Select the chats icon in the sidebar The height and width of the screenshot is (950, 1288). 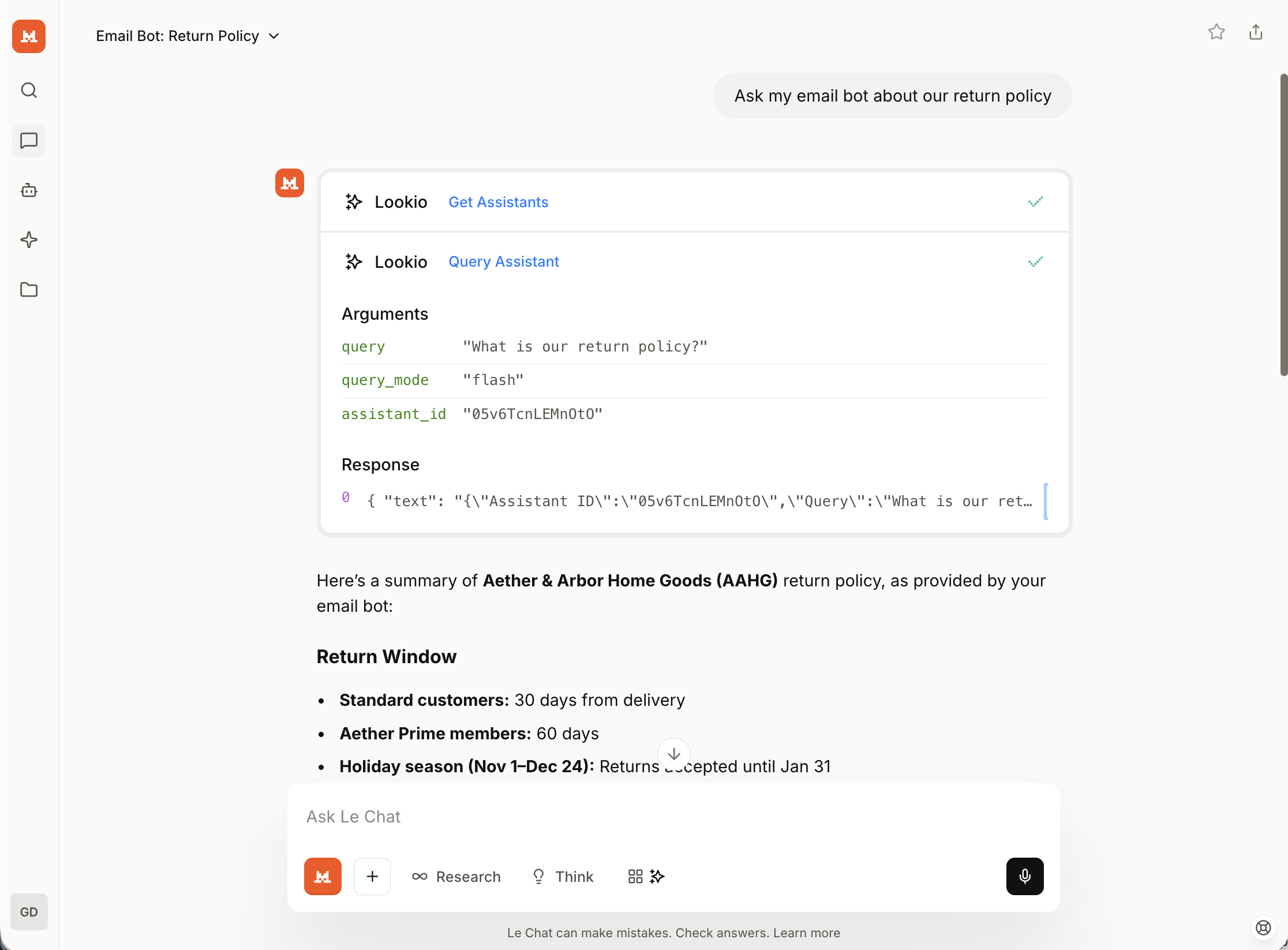(x=28, y=140)
